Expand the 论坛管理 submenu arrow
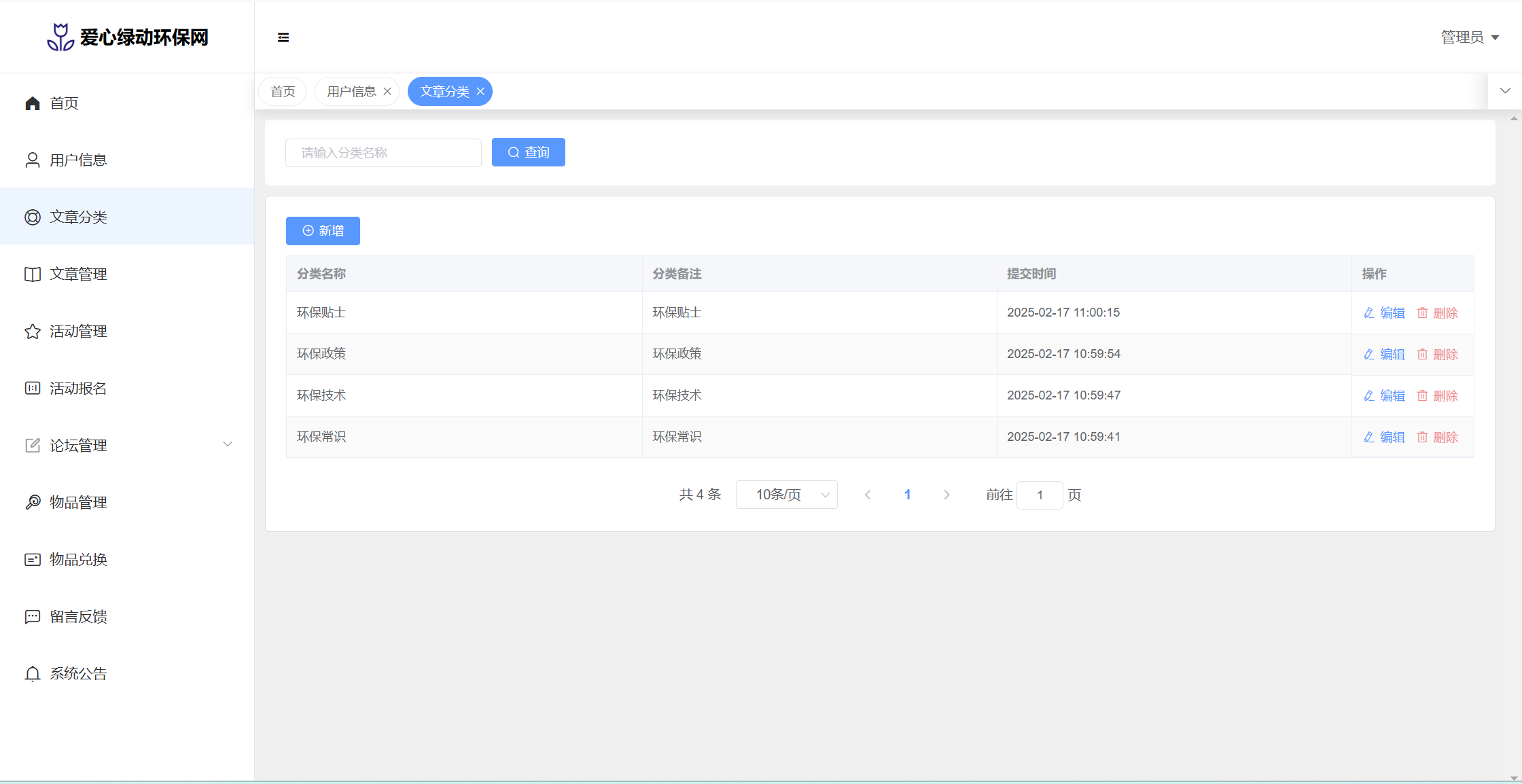The image size is (1522, 784). [228, 444]
